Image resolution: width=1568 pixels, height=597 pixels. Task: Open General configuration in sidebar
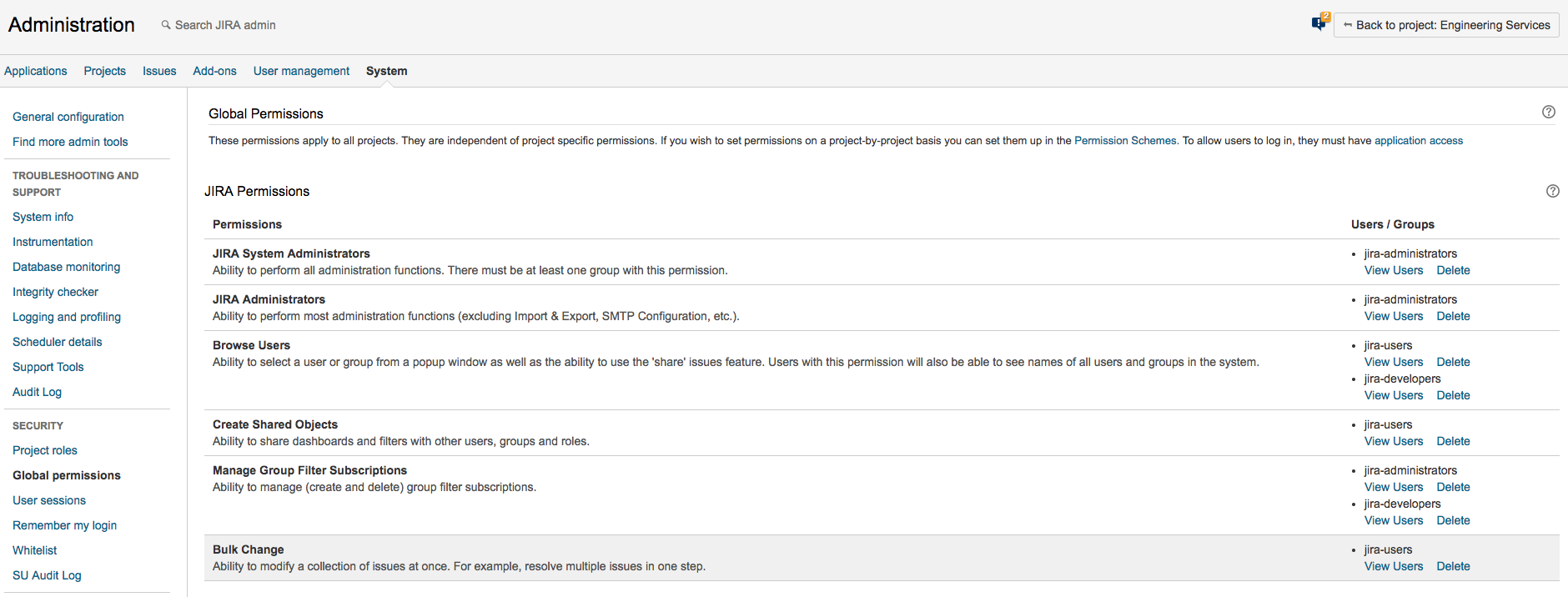(x=68, y=117)
